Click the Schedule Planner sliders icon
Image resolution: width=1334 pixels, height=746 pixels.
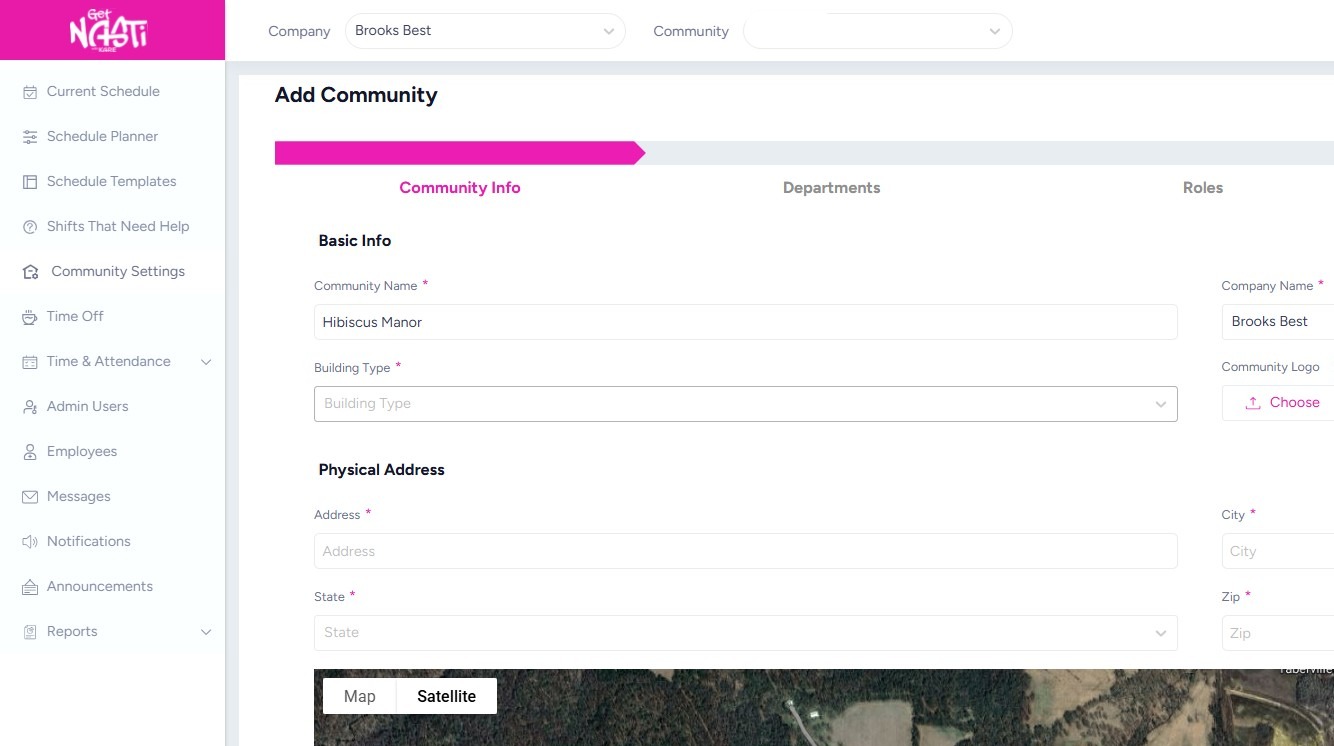(30, 137)
